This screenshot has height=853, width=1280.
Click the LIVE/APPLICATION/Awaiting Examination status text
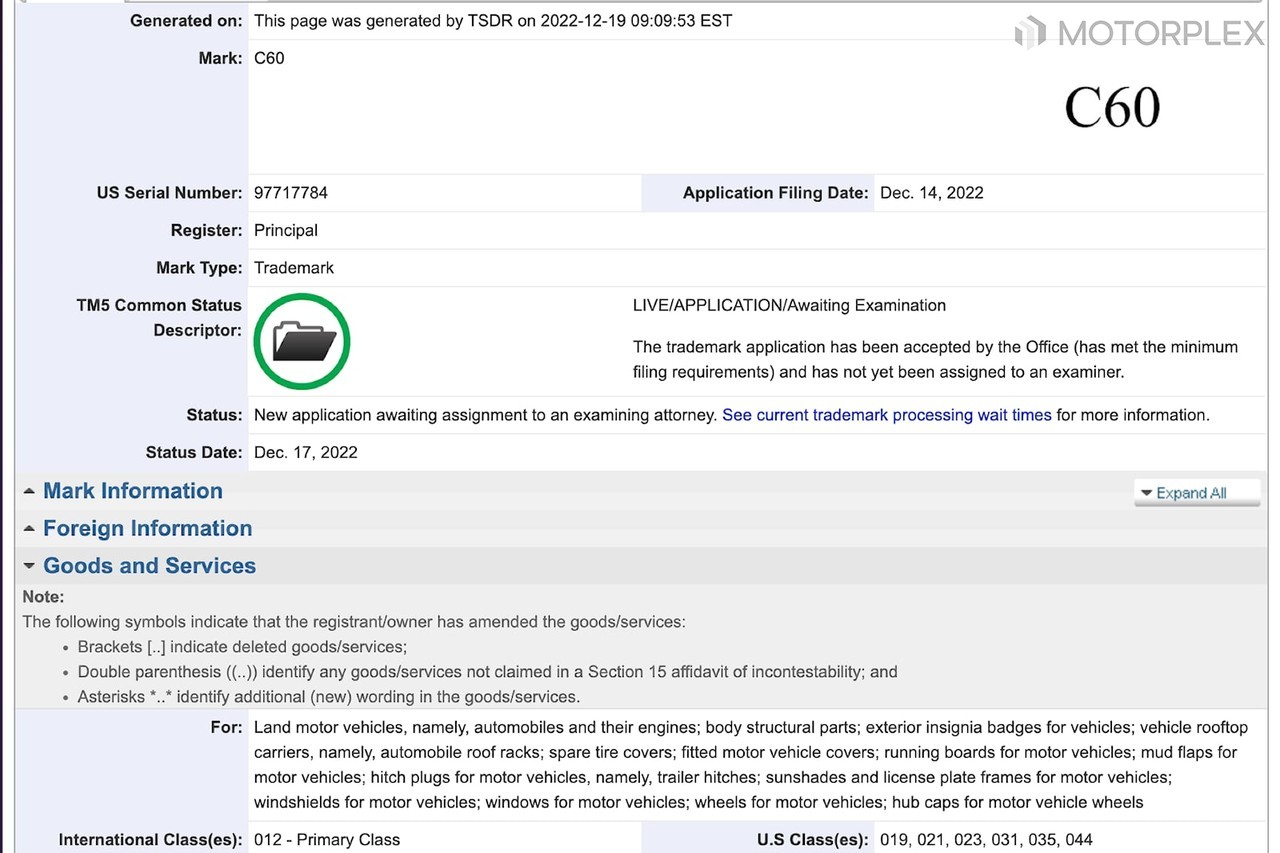pyautogui.click(x=789, y=305)
